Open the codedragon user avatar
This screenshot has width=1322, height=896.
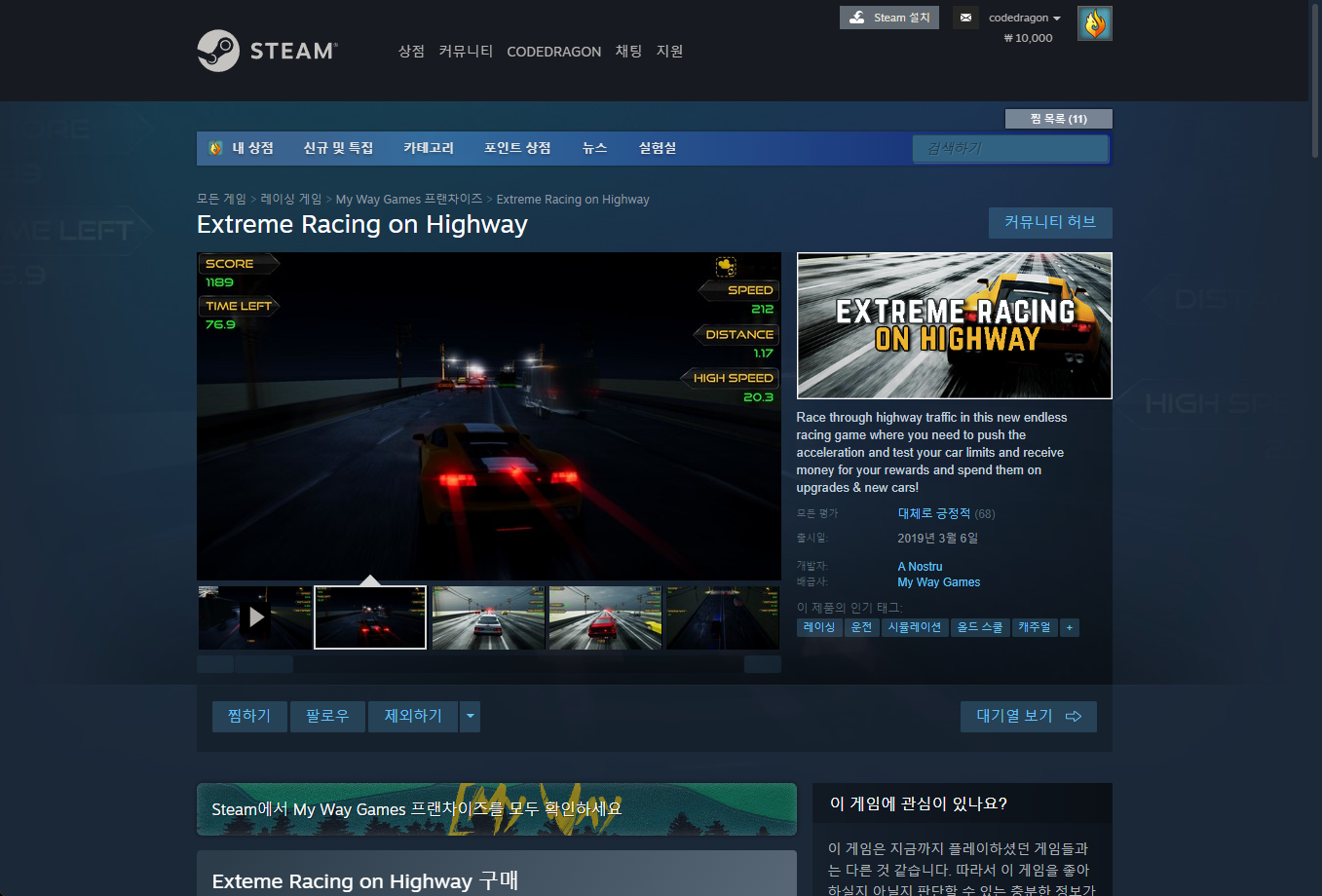click(1095, 23)
